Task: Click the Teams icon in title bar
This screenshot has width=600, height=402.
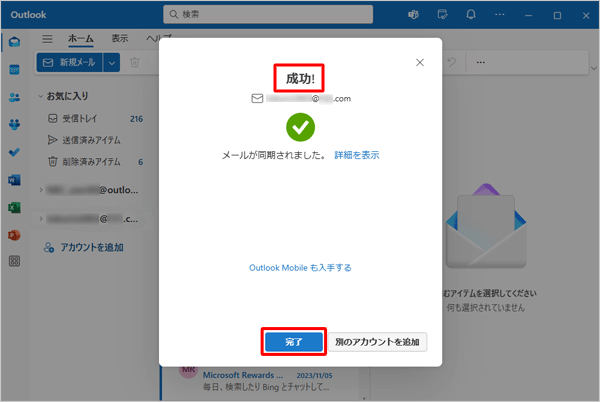Action: pyautogui.click(x=413, y=15)
